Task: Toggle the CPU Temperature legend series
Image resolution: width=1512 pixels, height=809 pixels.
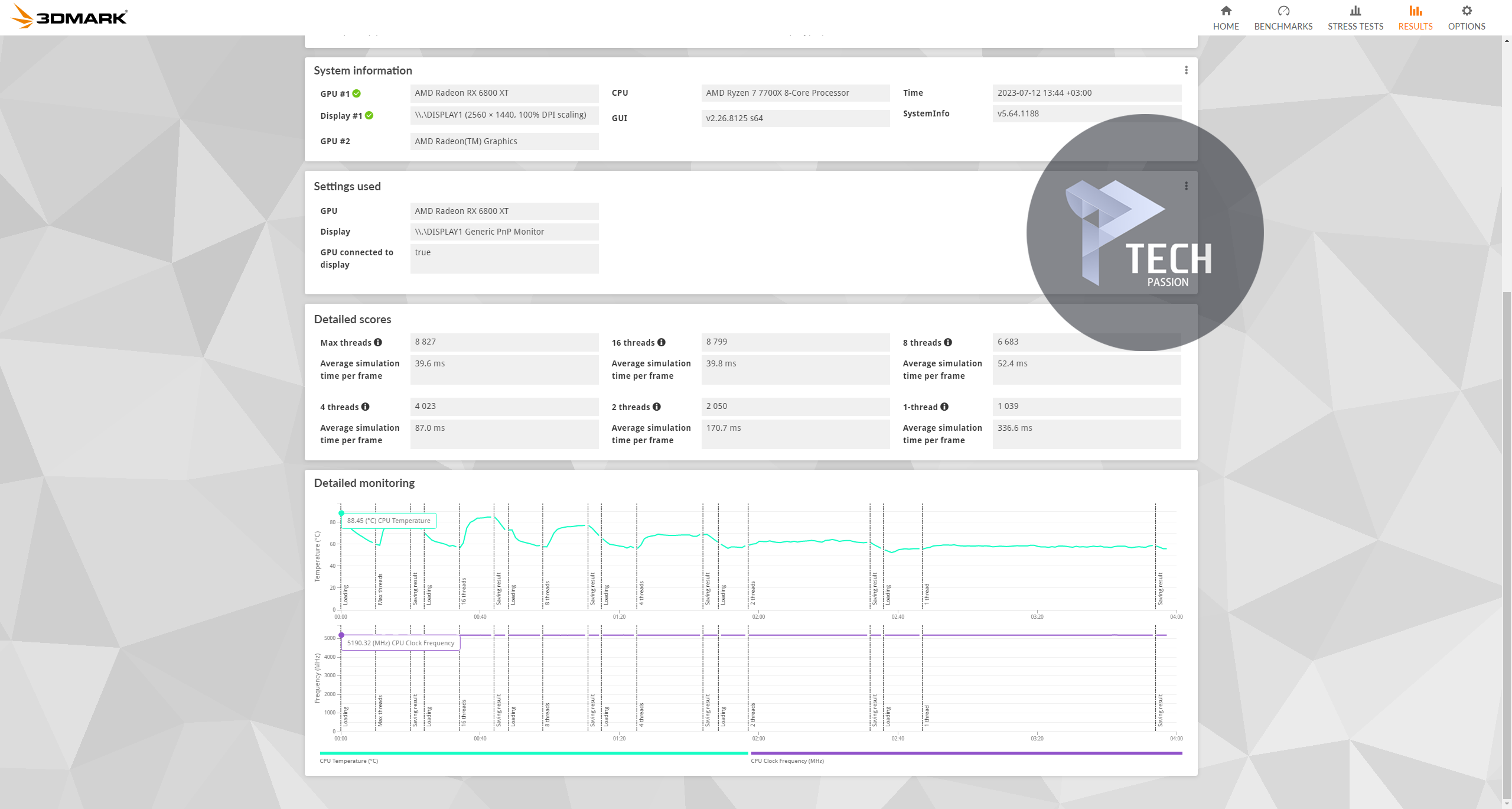Action: coord(348,761)
